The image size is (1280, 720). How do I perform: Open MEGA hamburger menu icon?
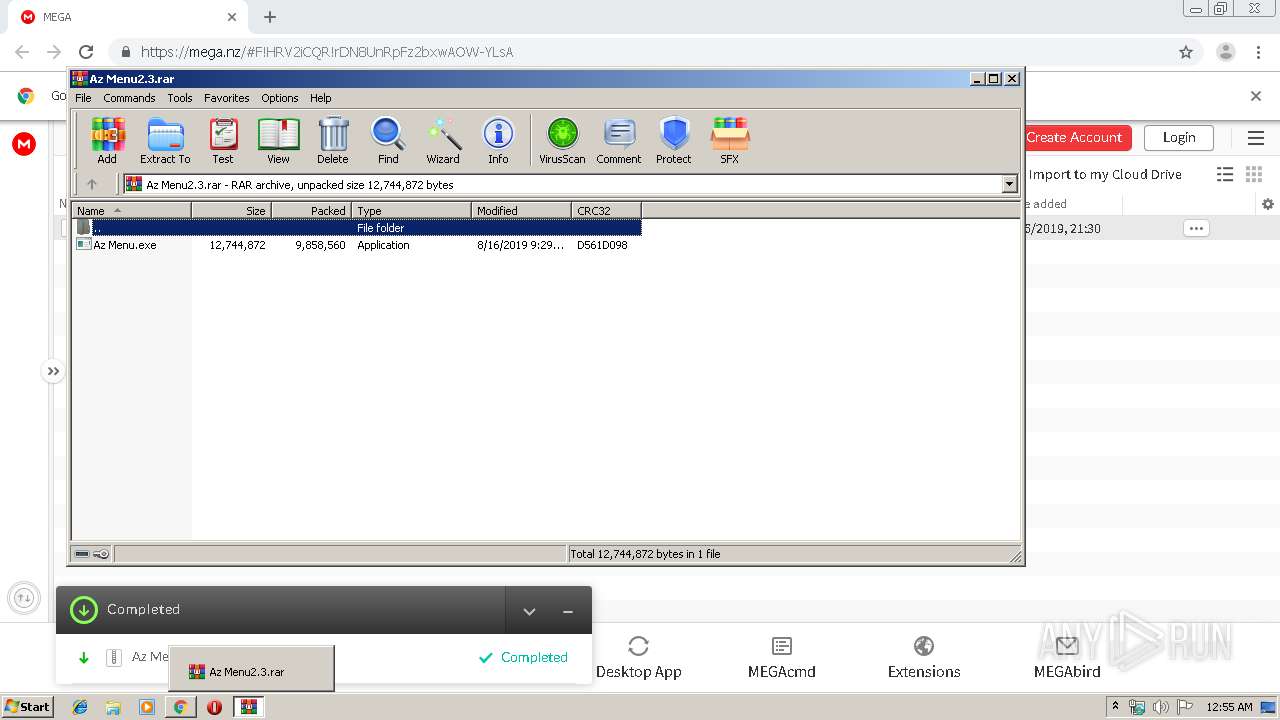[x=1255, y=138]
